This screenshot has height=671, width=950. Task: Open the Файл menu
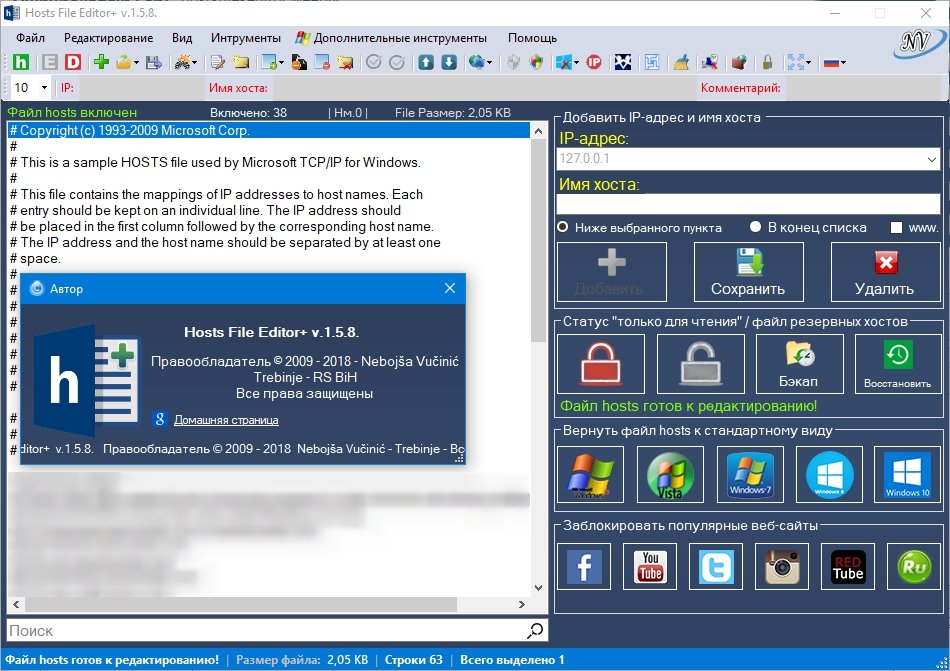30,38
